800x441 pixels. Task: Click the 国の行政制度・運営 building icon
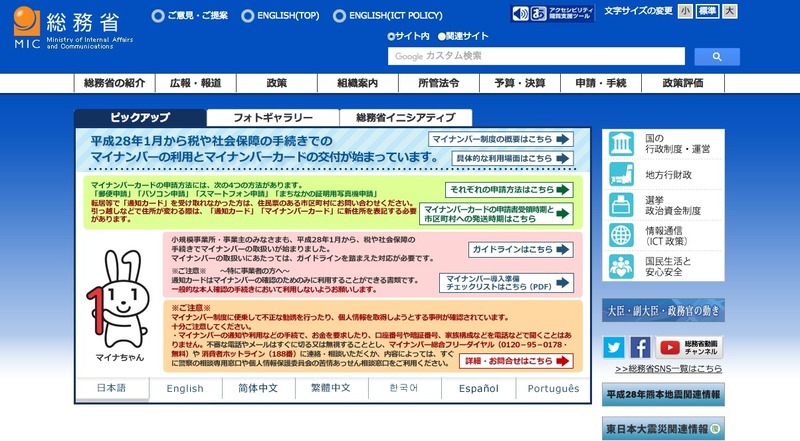pos(620,143)
